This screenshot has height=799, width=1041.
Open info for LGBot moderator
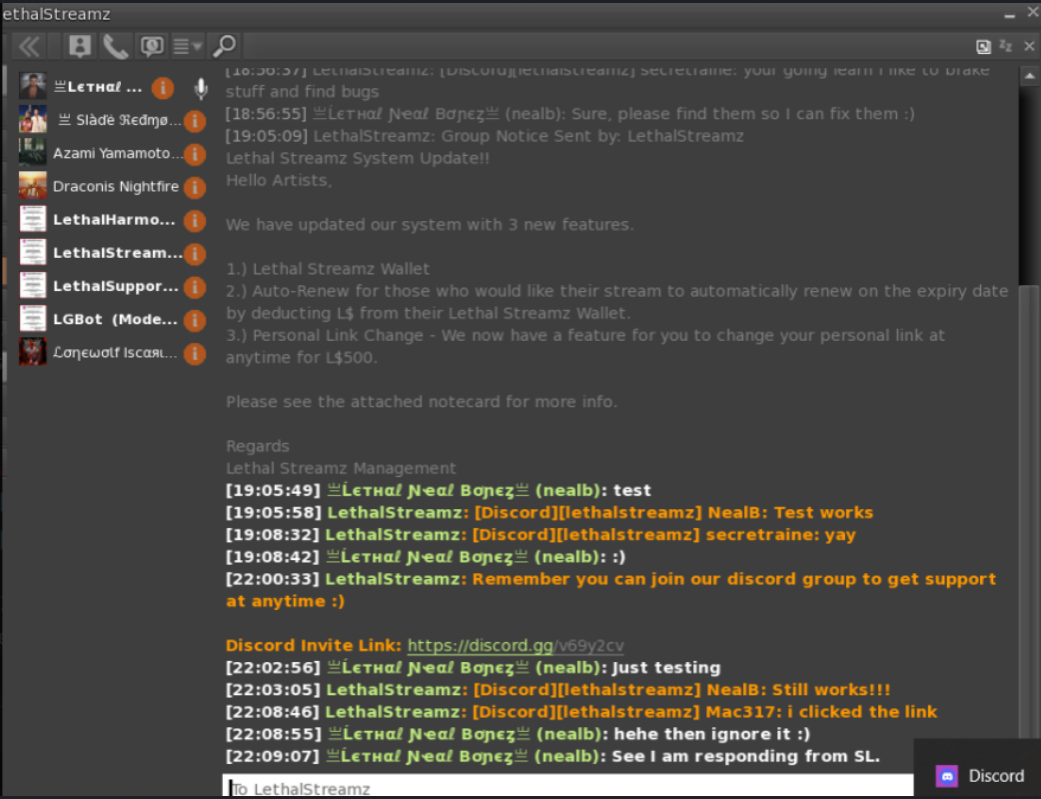click(195, 320)
